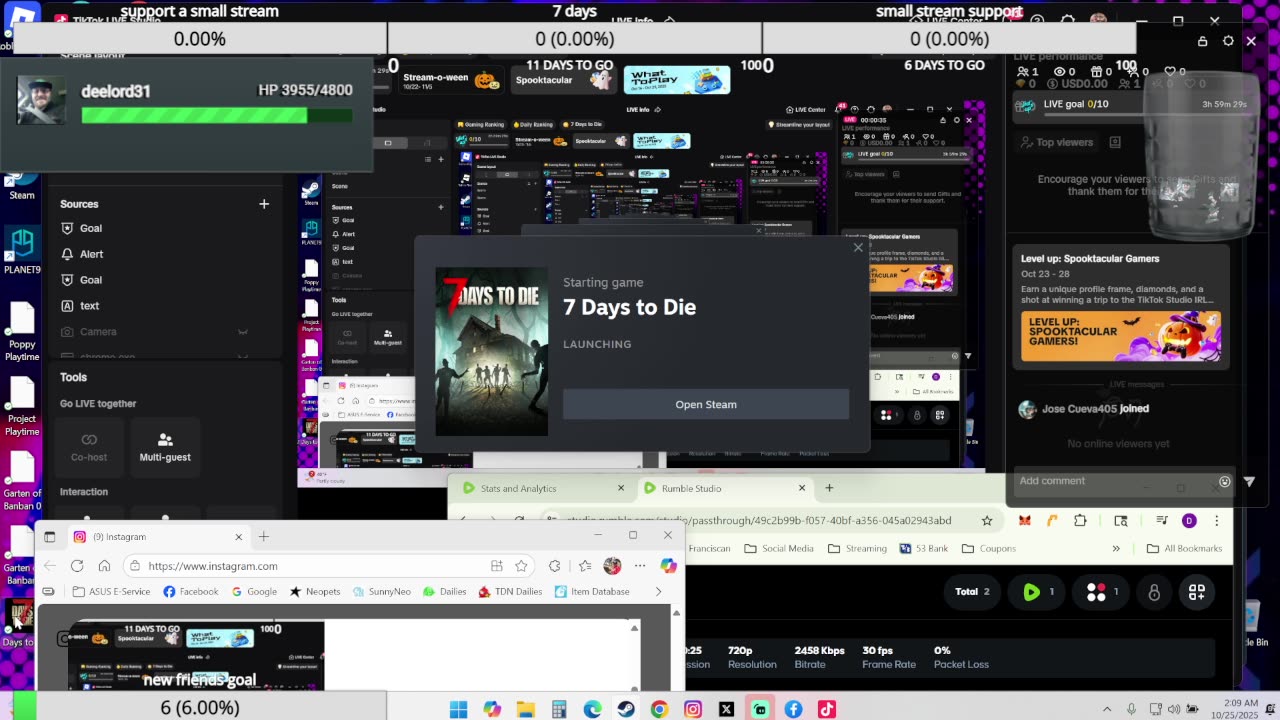
Task: Open Edge tab actions menu
Action: coord(50,537)
